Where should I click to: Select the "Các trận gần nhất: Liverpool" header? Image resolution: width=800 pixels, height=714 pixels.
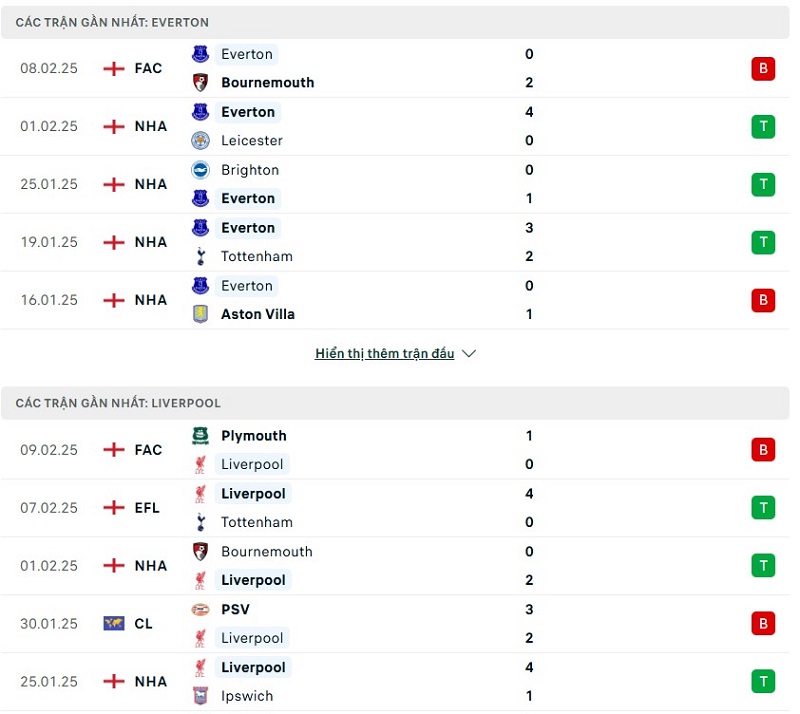[x=118, y=403]
